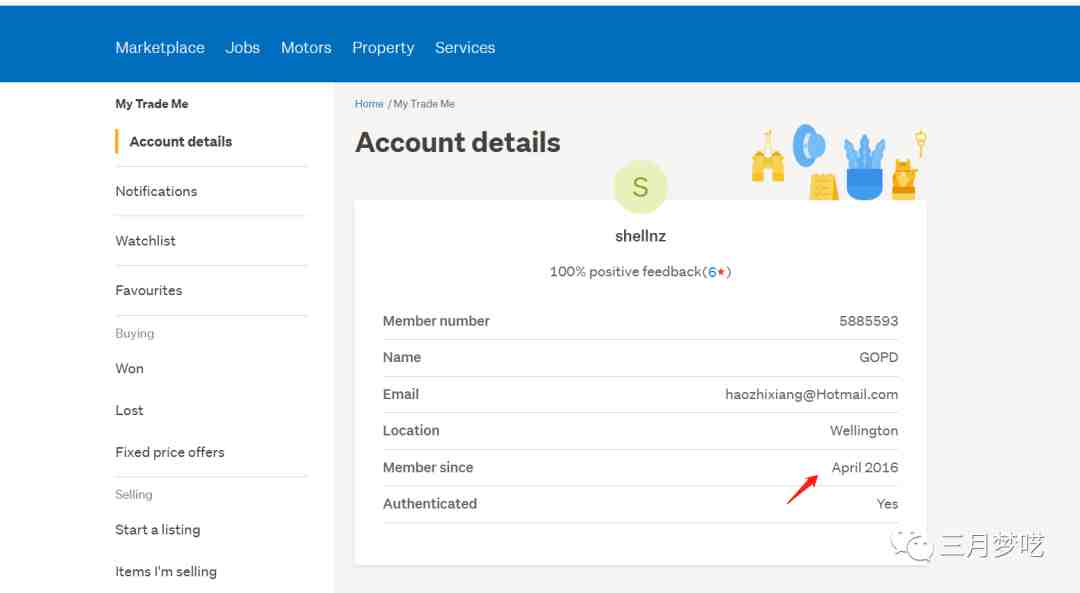
Task: Open Services from the top navigation
Action: [x=465, y=48]
